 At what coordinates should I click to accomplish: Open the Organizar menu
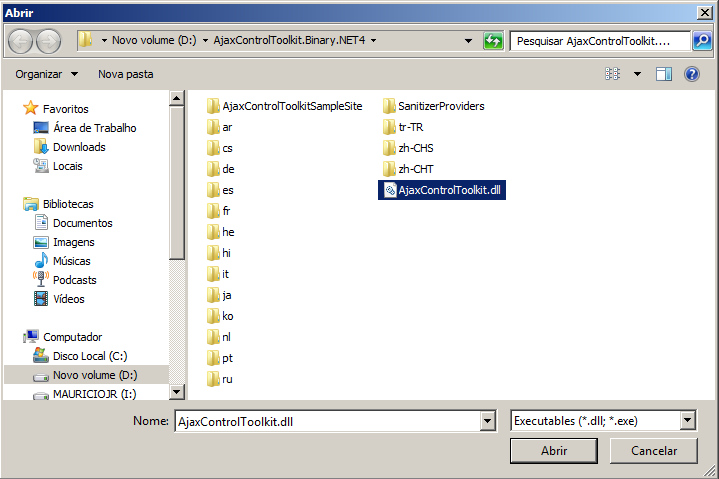[x=46, y=74]
